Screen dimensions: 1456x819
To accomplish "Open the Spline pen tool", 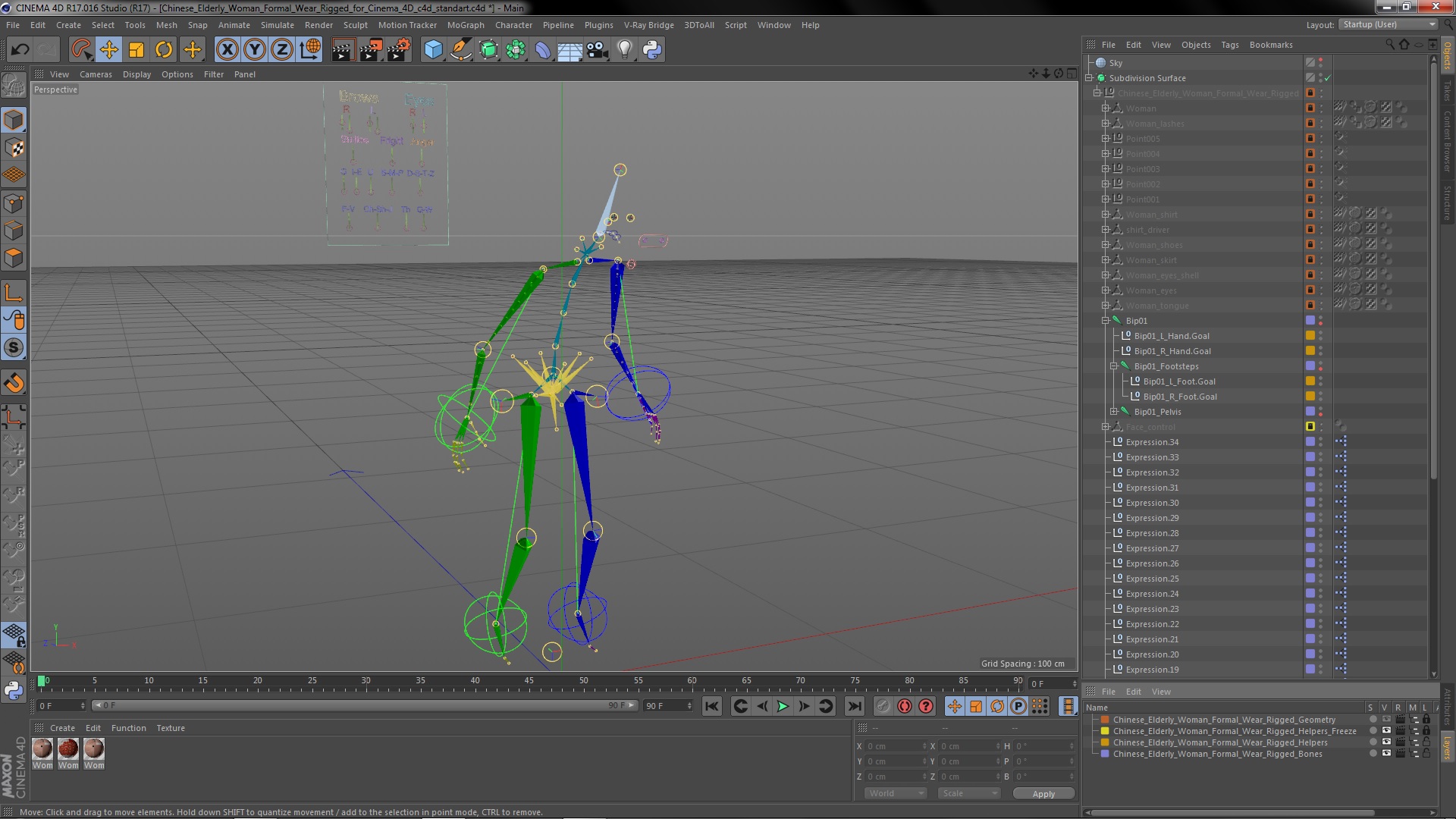I will coord(460,50).
